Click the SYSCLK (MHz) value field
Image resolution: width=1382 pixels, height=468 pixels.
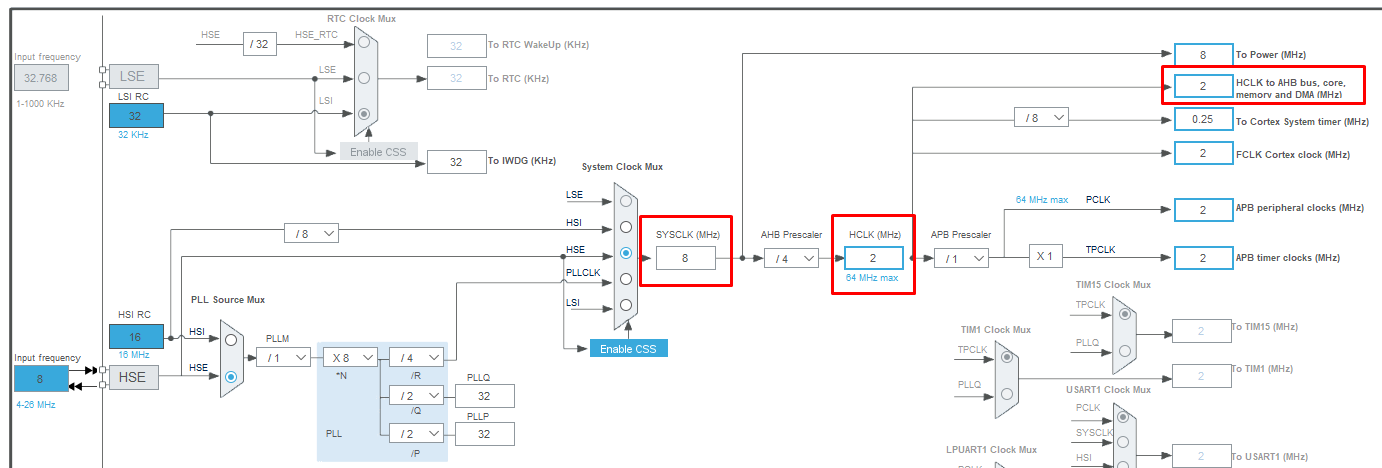685,258
